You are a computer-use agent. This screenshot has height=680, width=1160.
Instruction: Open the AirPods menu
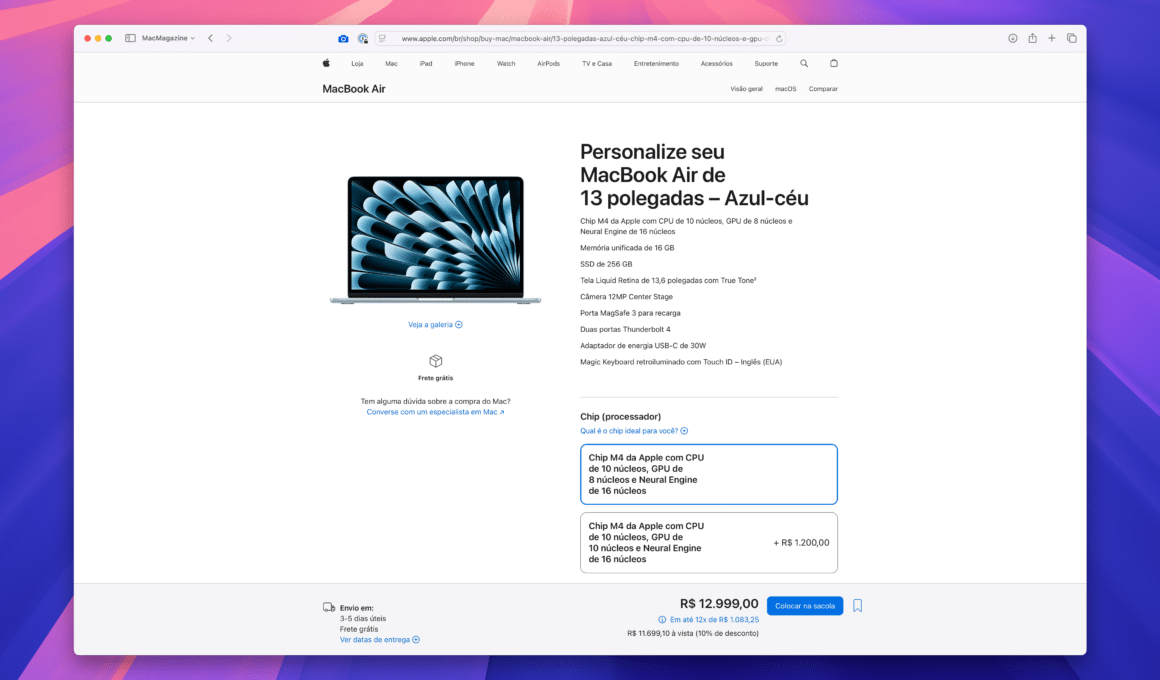click(548, 64)
